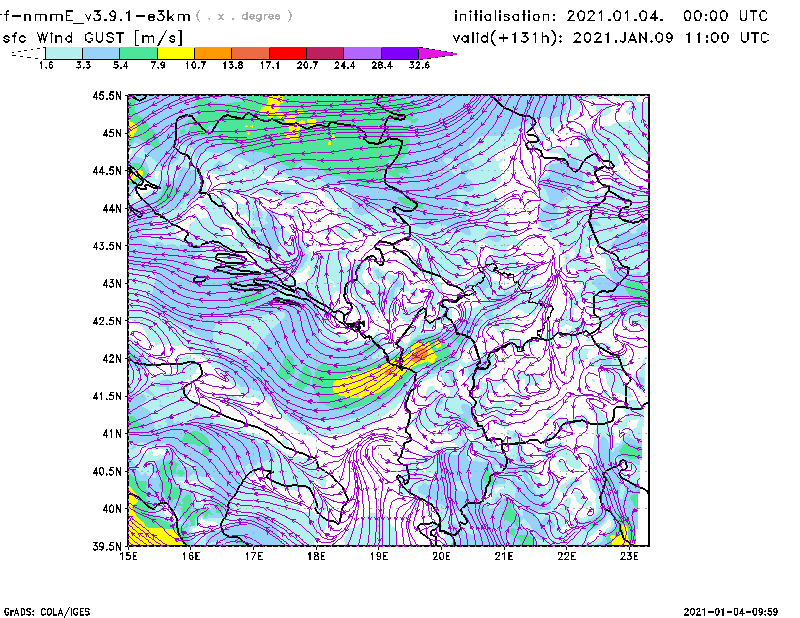The height and width of the screenshot is (618, 800).
Task: Click the yellow 7.9–10.7 legend swatch
Action: (x=176, y=53)
